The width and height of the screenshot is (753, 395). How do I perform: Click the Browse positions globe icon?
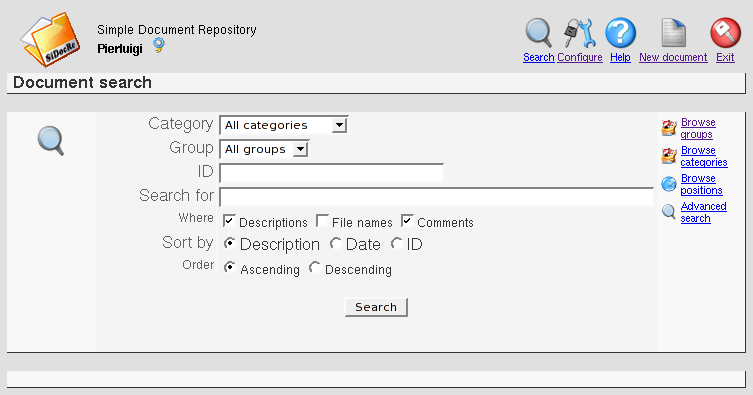click(x=668, y=184)
